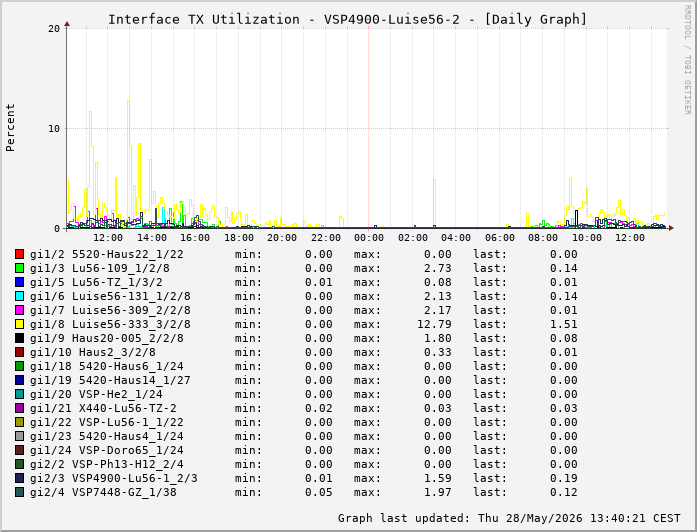This screenshot has width=697, height=532.
Task: Click the navy swatch for gi1/19 5420-Haus14_1/27
Action: [19, 380]
